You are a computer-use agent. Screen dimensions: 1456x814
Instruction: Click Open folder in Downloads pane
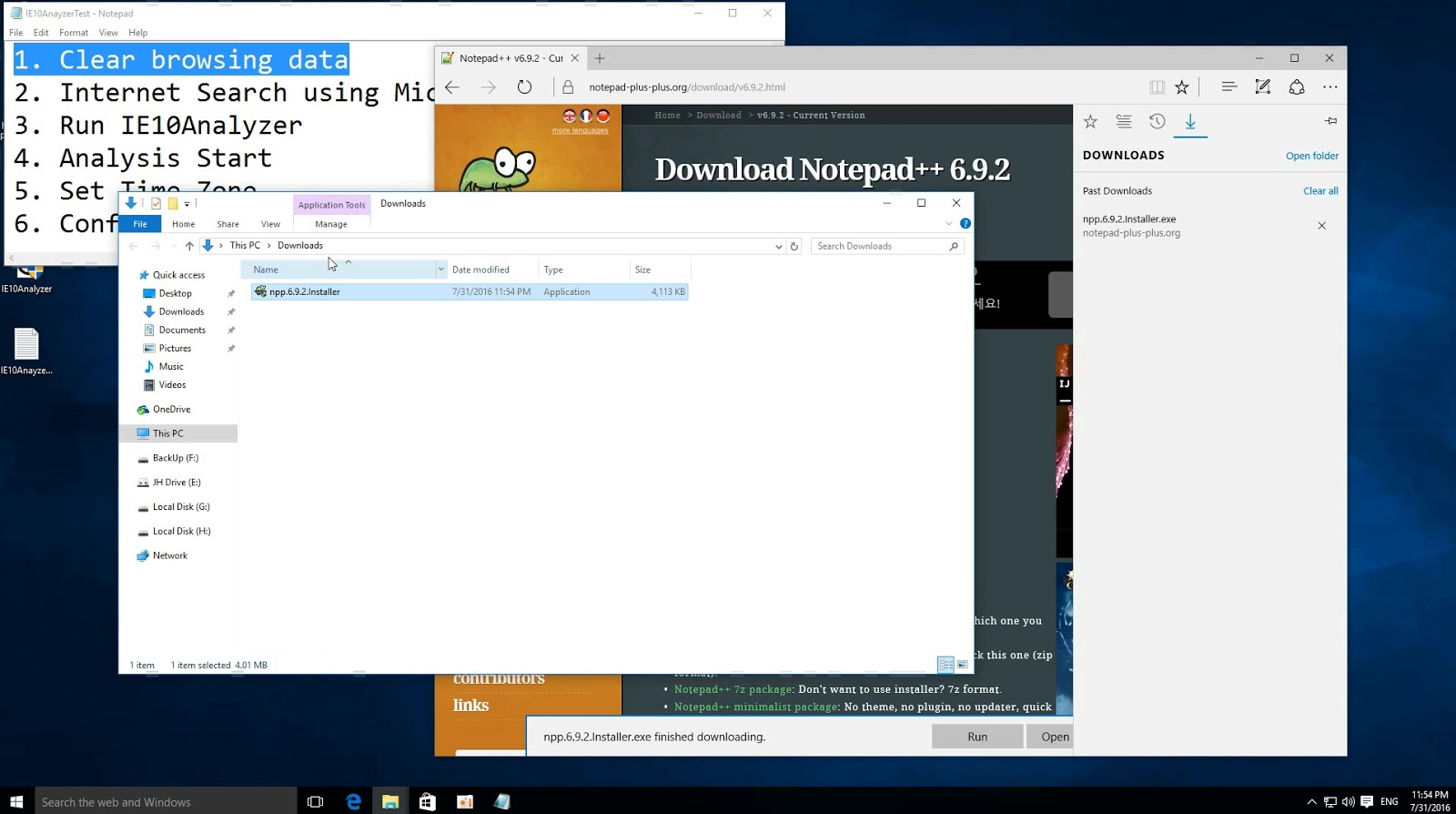1311,156
